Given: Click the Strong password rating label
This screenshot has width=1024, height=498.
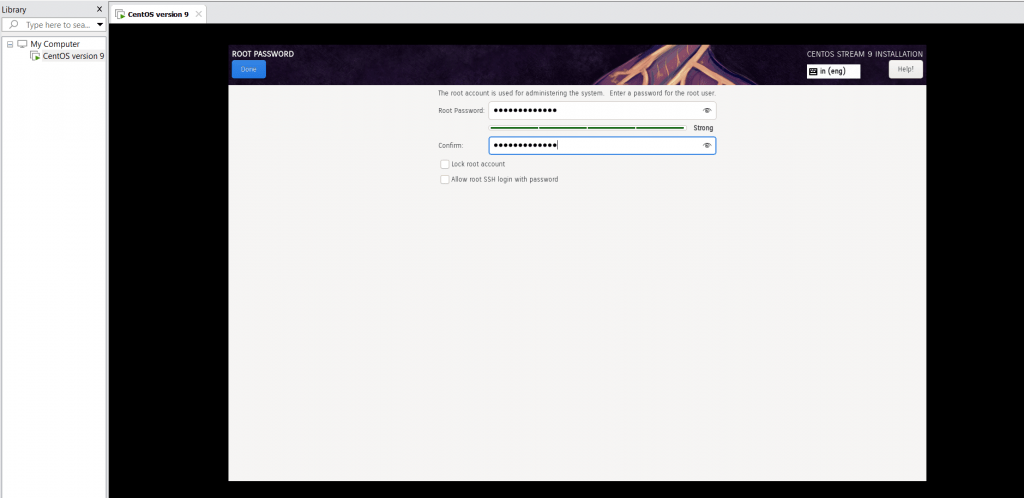Looking at the screenshot, I should [703, 128].
